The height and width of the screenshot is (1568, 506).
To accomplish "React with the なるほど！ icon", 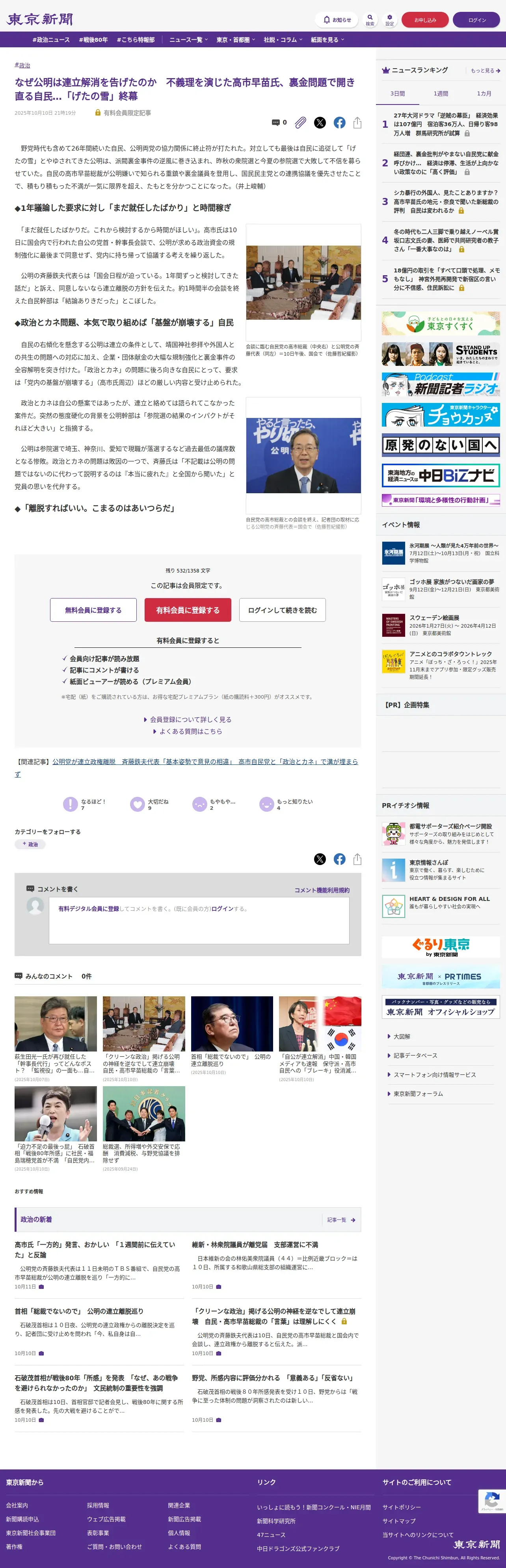I will (70, 804).
